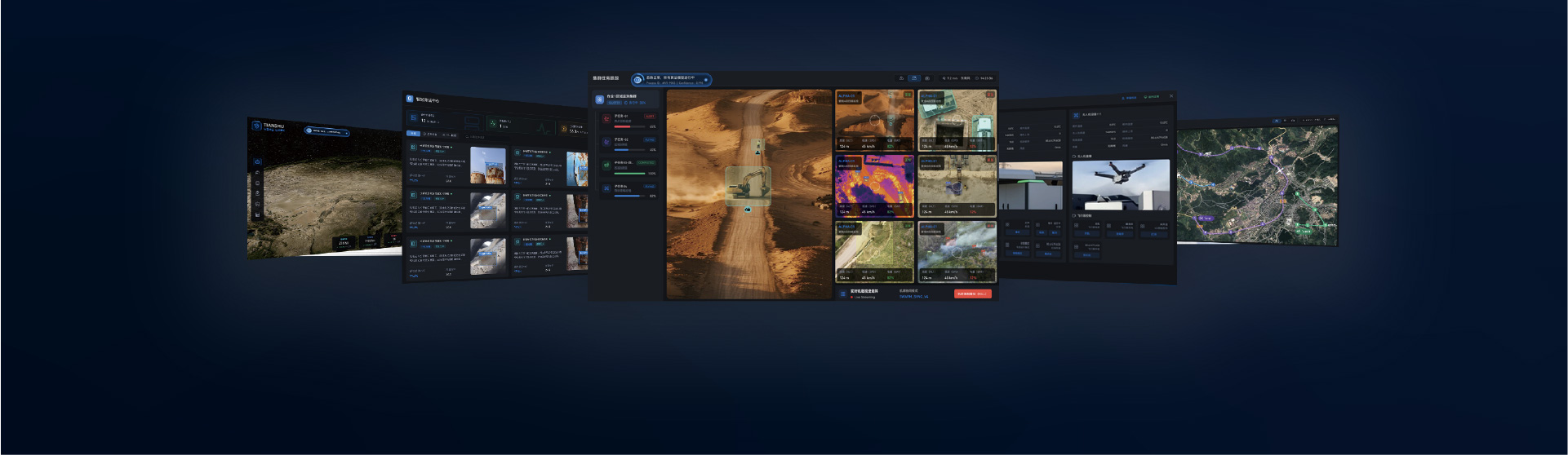Click the excavator detection box on main feed

[748, 186]
